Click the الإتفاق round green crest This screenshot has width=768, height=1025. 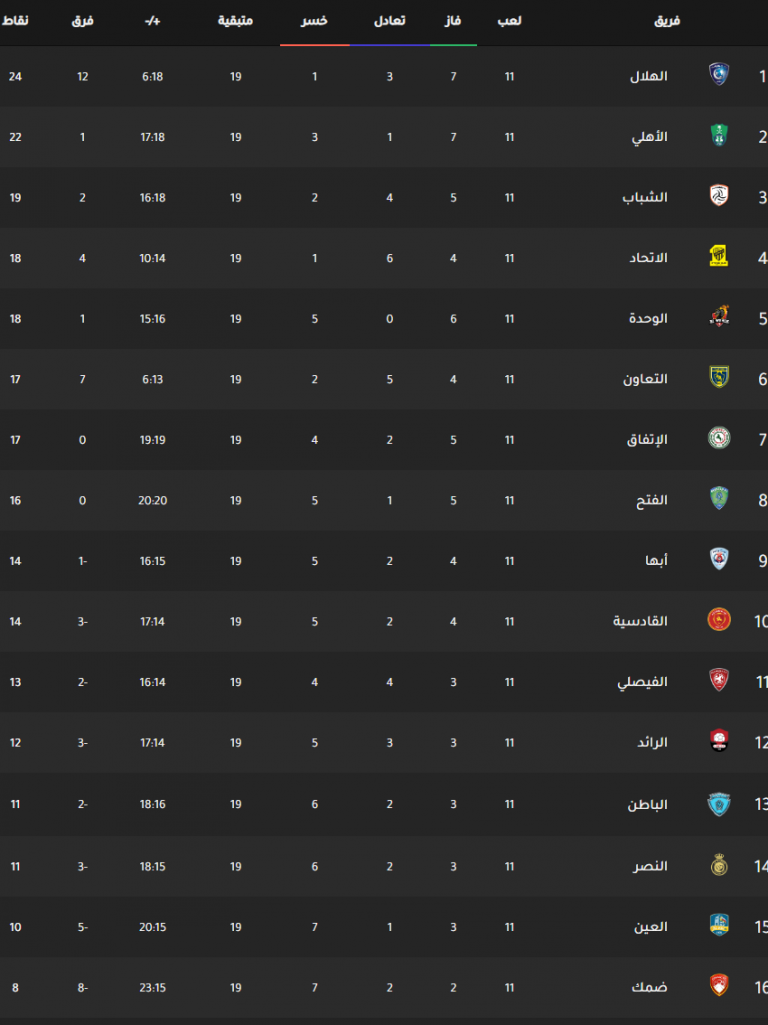[719, 438]
